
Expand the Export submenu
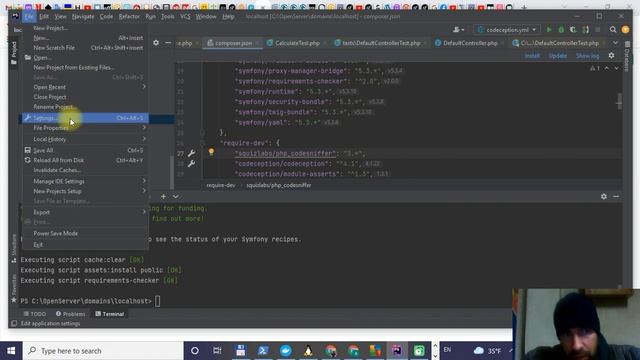85,212
